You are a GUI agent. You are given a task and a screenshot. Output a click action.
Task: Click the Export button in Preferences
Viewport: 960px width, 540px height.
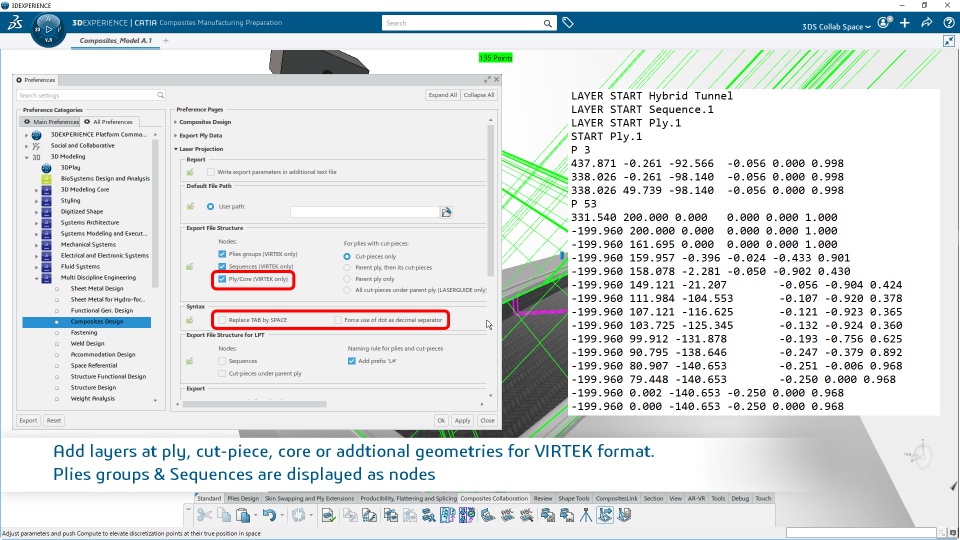coord(28,421)
